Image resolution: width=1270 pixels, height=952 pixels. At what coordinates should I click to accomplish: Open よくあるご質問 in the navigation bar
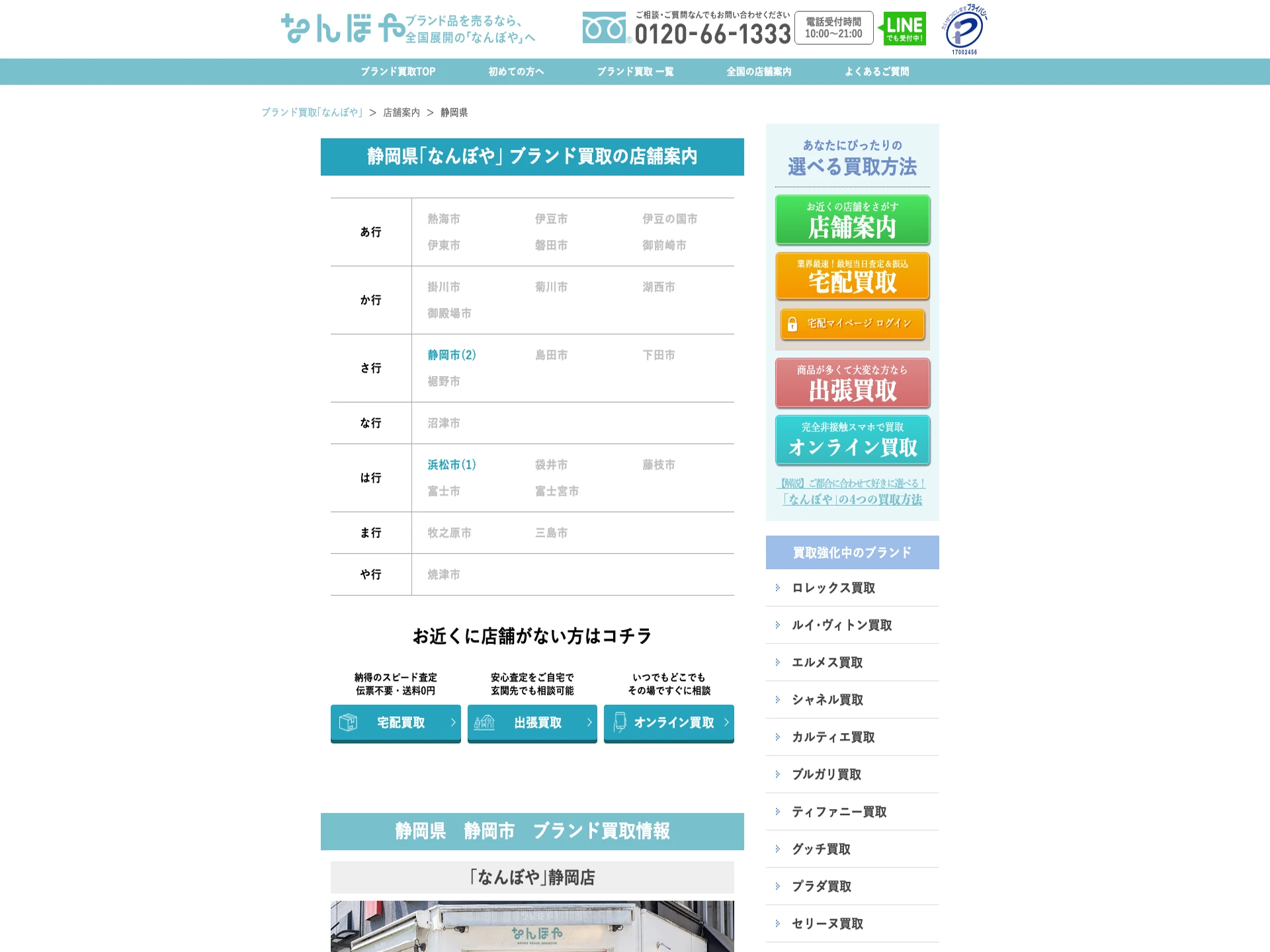click(876, 71)
